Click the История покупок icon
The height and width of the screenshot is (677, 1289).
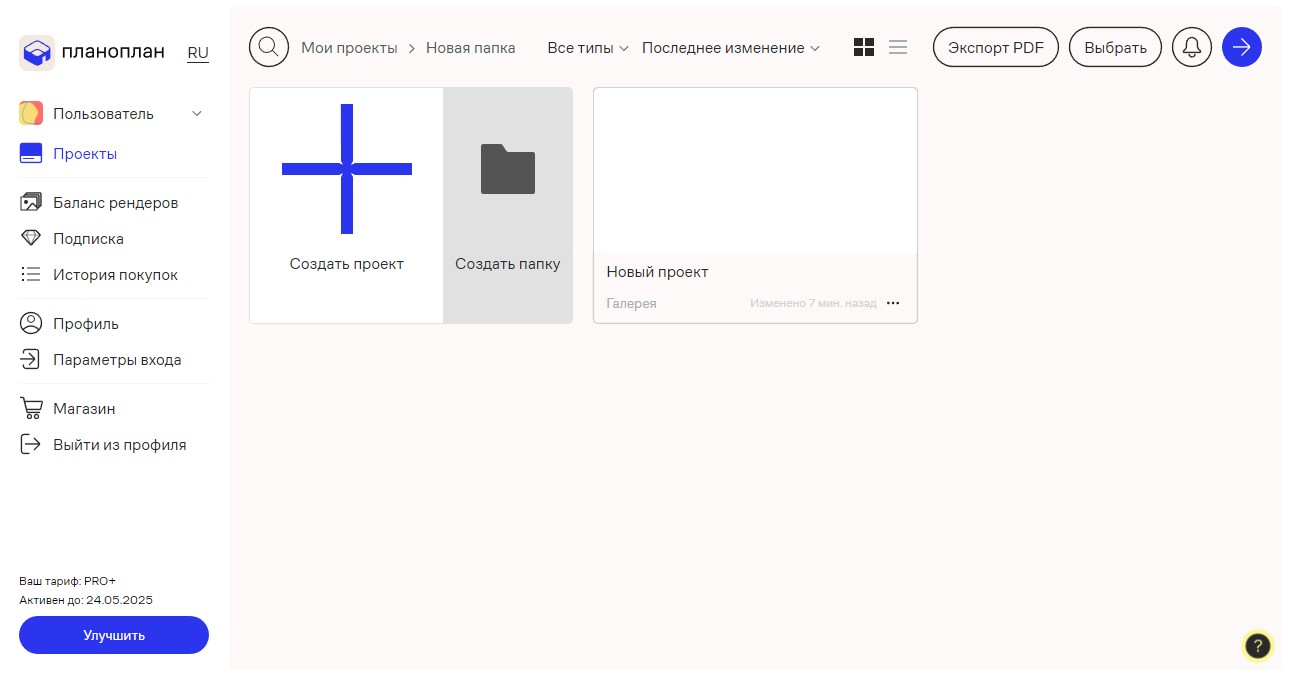[x=31, y=274]
